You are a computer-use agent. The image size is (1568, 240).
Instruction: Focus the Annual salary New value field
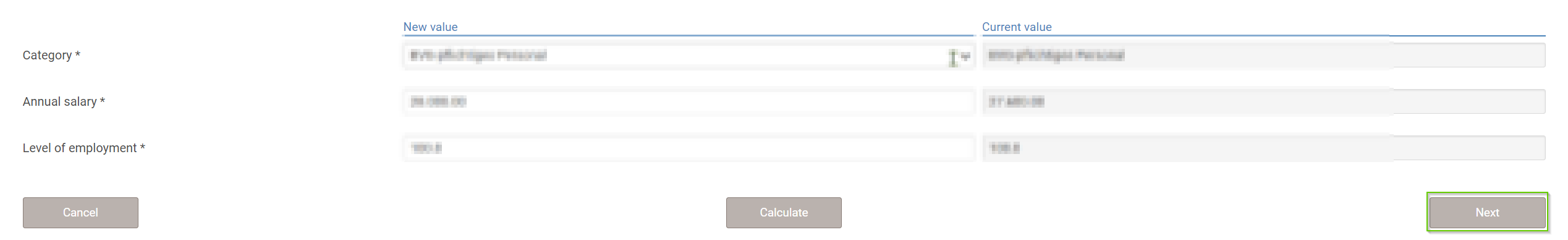[x=689, y=101]
